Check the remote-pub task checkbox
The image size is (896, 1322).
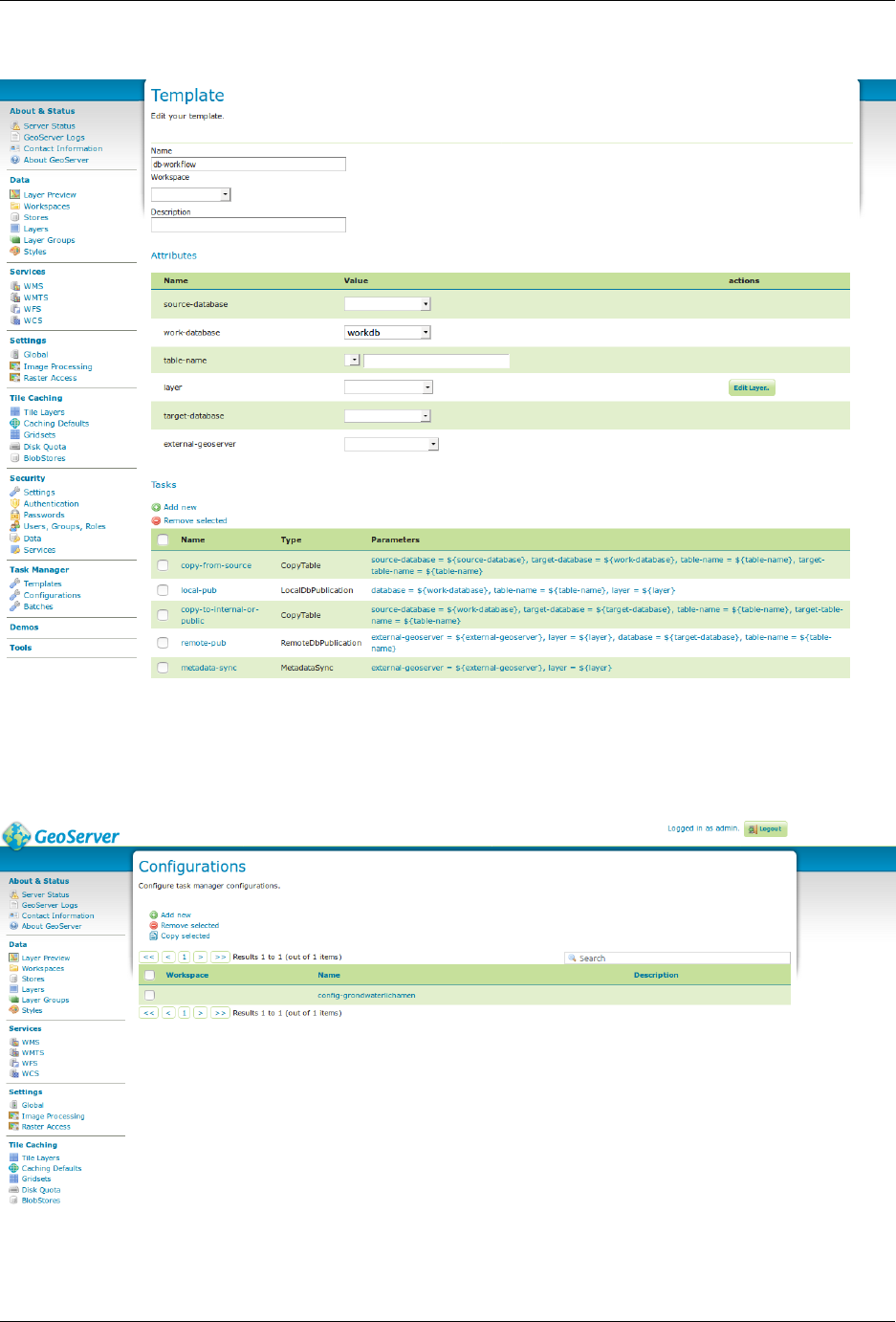[163, 643]
